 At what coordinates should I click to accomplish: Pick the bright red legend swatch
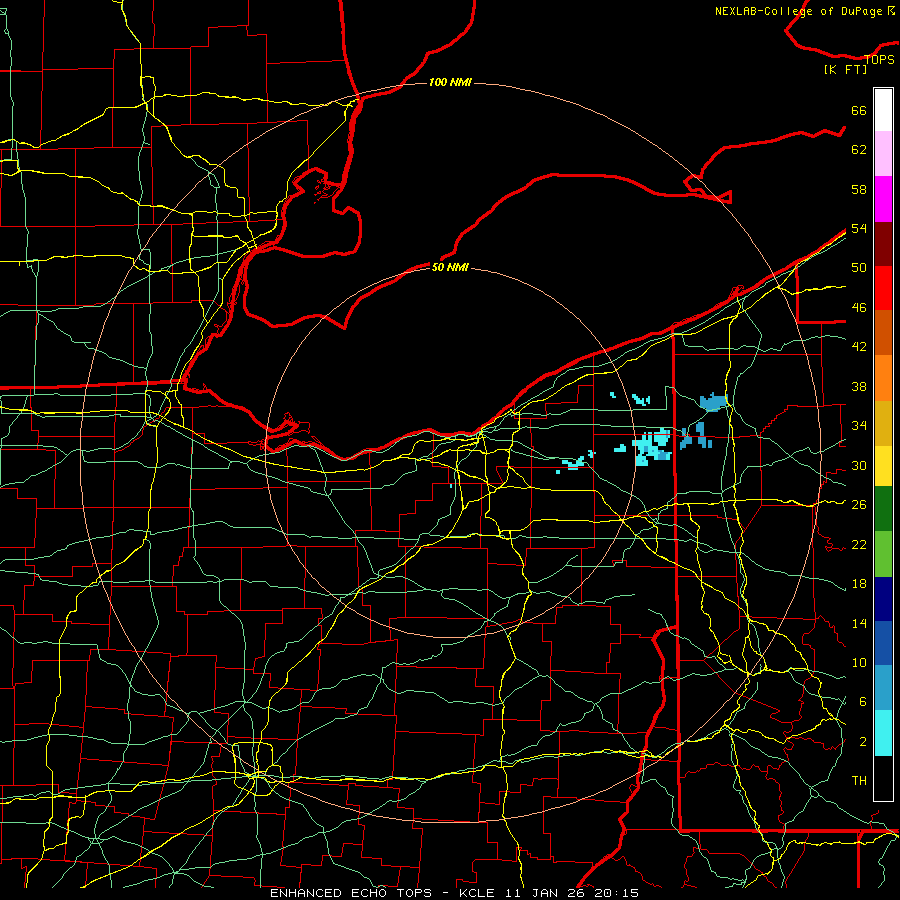pyautogui.click(x=883, y=288)
